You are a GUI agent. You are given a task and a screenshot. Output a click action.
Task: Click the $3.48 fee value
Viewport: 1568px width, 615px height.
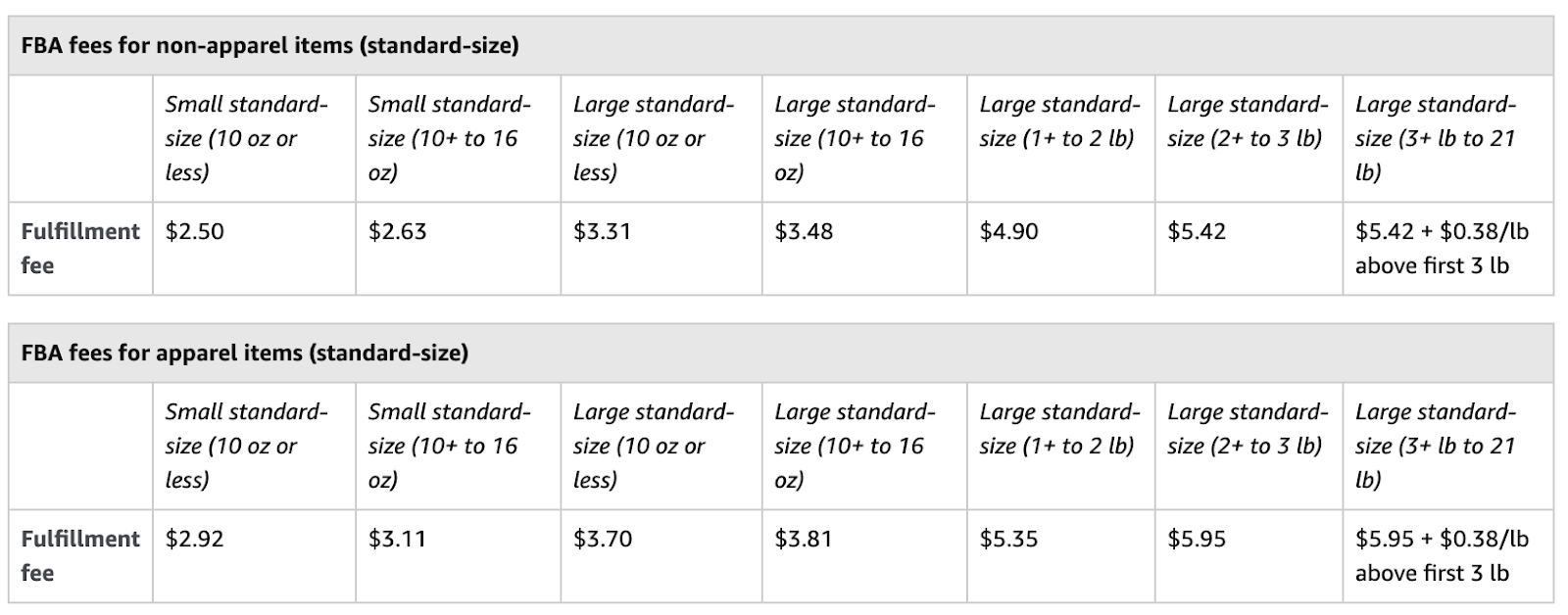point(804,232)
